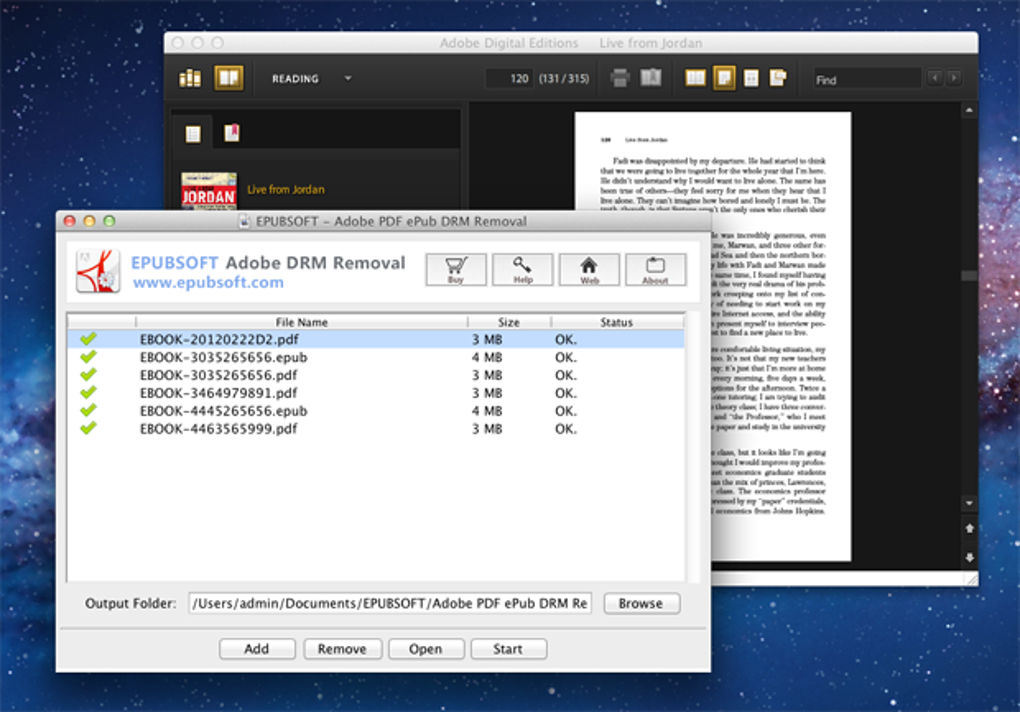Select file EBOOK-20120222D2.pdf
The image size is (1020, 712).
(376, 339)
